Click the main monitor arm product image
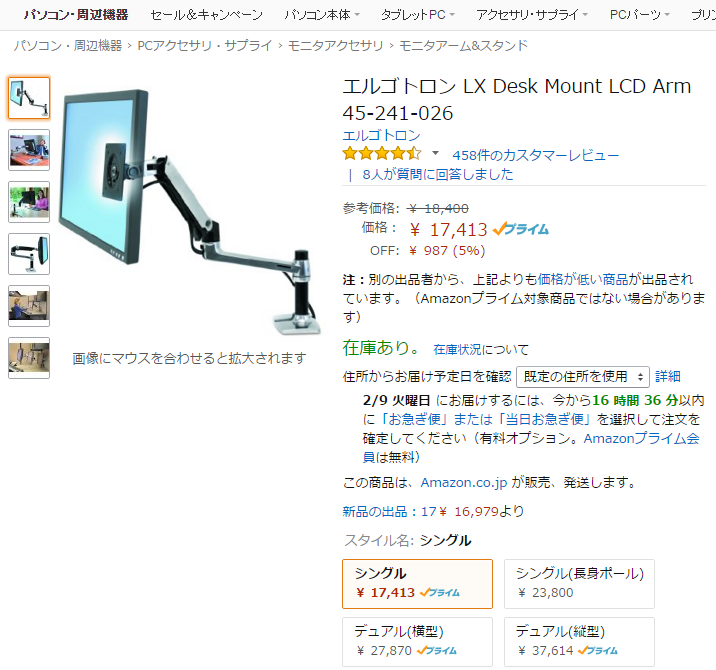 tap(190, 210)
